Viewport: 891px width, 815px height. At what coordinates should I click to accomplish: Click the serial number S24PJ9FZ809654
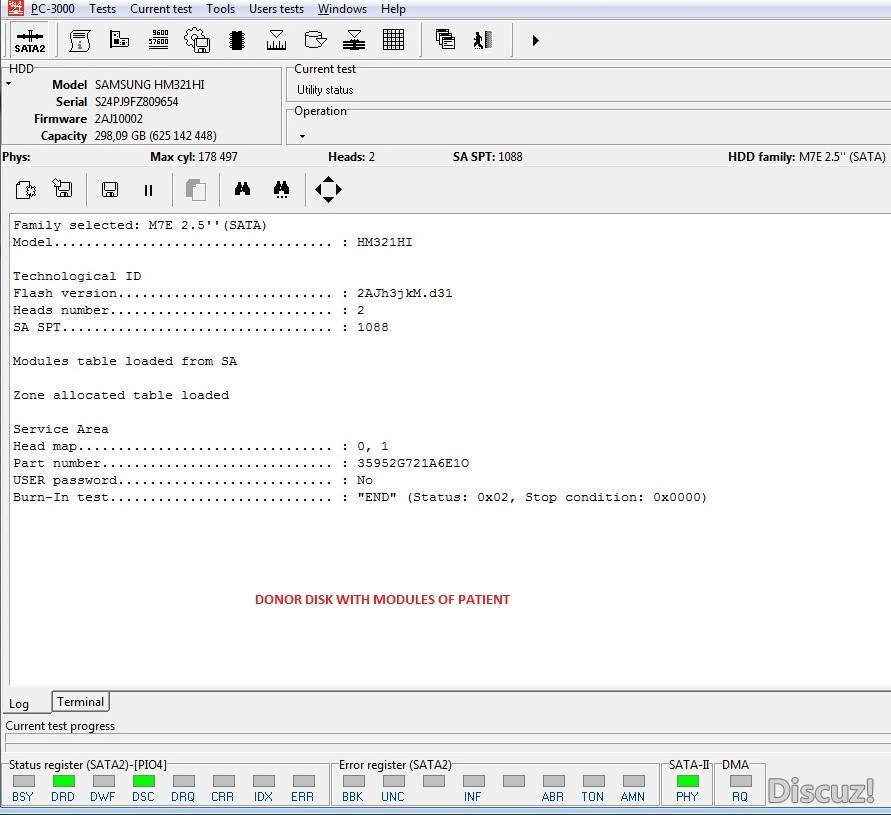[x=136, y=102]
